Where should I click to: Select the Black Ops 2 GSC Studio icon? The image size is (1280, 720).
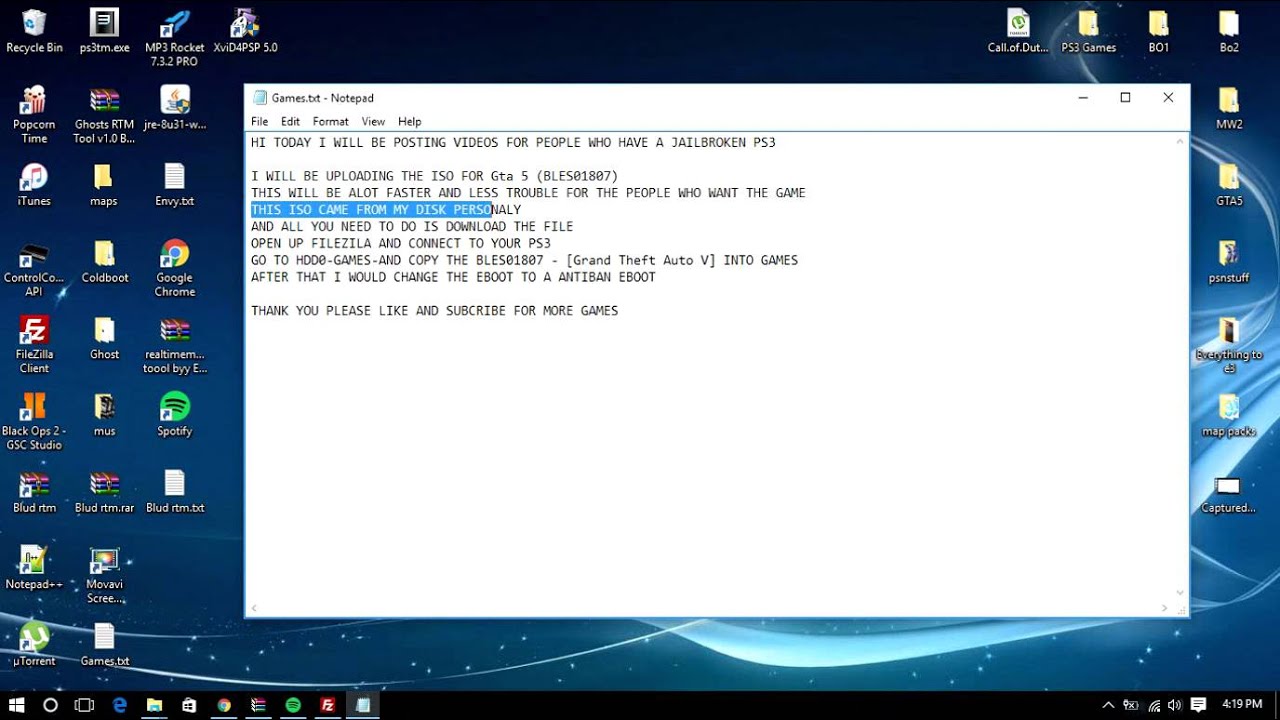pos(34,421)
